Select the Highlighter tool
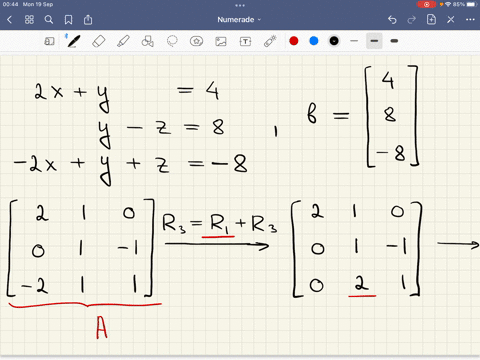The width and height of the screenshot is (480, 360). [x=123, y=41]
